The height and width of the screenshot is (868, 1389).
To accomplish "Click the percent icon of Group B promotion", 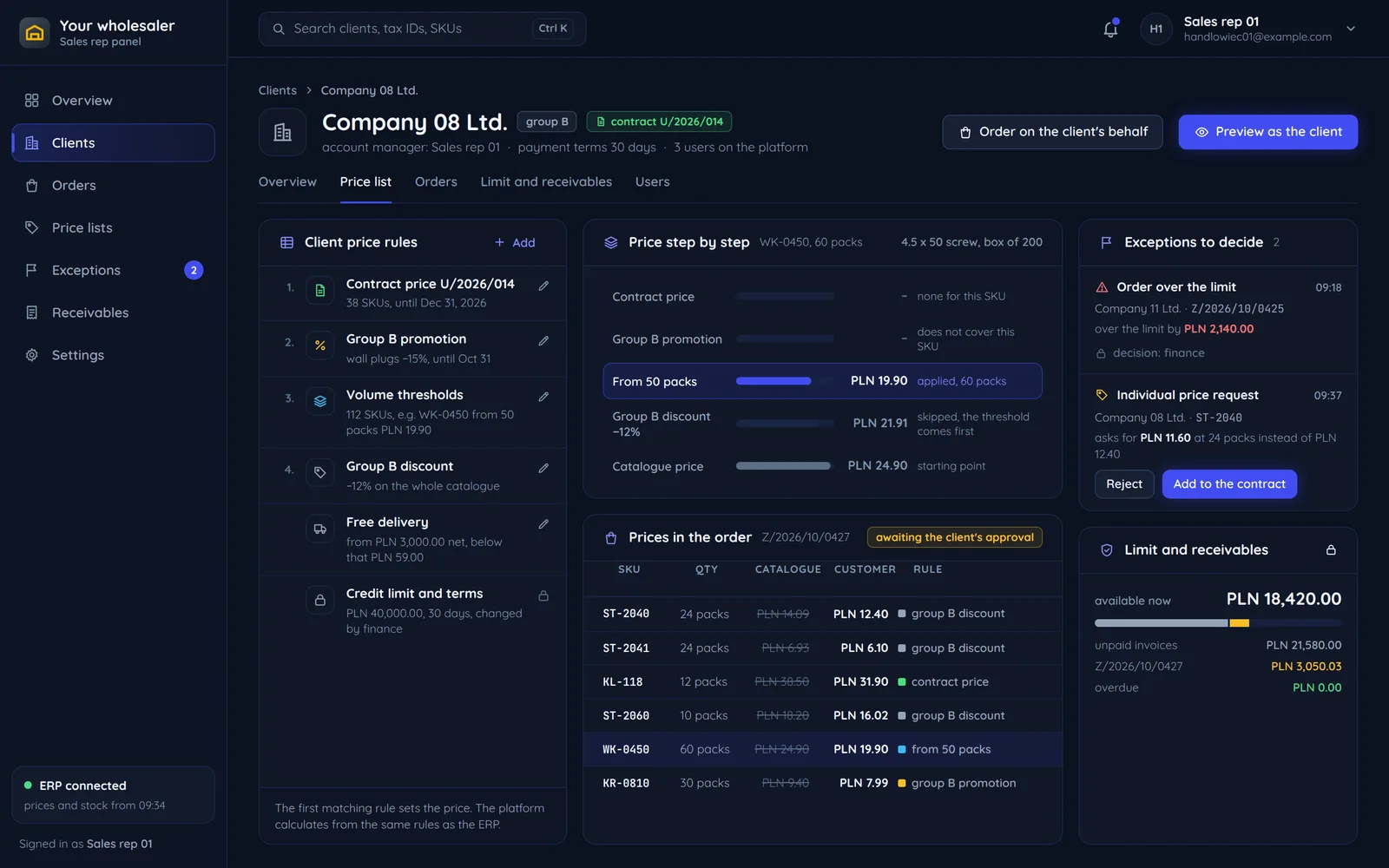I will click(x=320, y=345).
